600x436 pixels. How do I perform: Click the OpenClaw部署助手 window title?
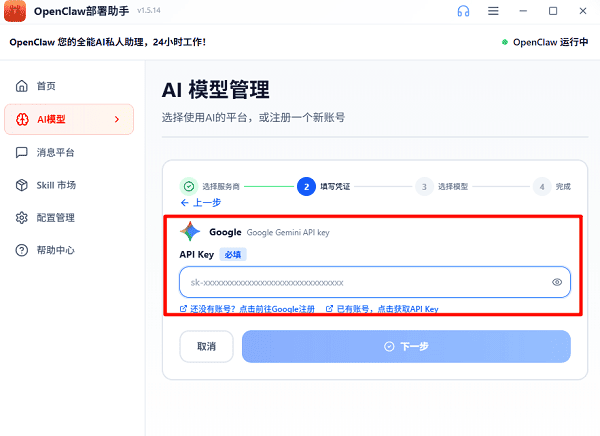(x=82, y=11)
